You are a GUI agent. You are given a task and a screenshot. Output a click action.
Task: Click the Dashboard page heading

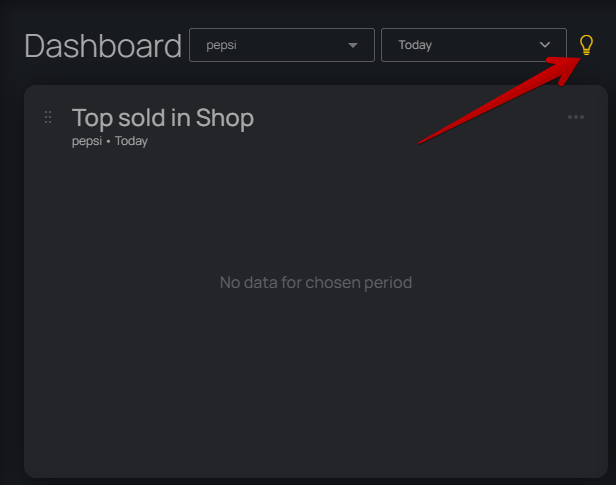[103, 46]
